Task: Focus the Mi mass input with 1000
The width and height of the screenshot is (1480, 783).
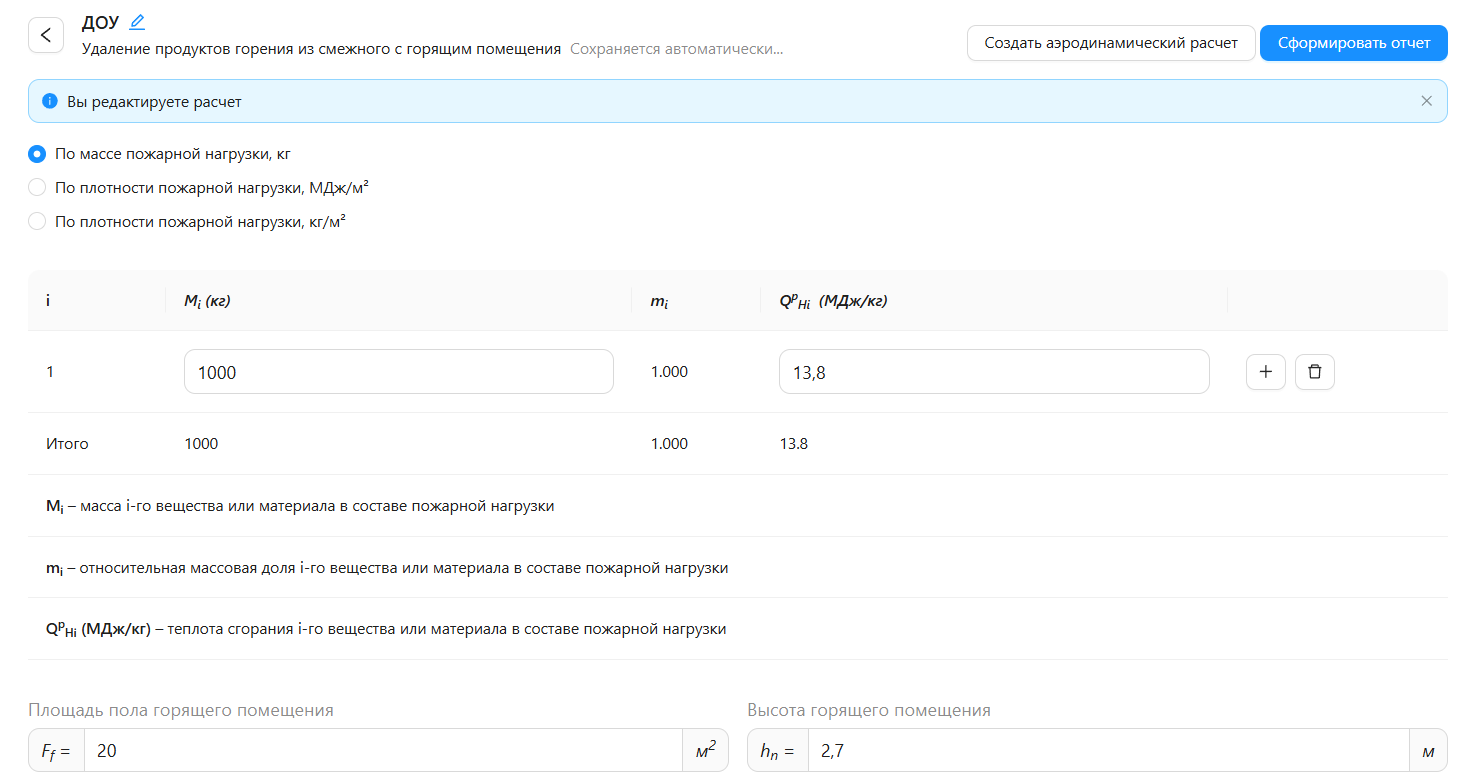Action: coord(398,372)
